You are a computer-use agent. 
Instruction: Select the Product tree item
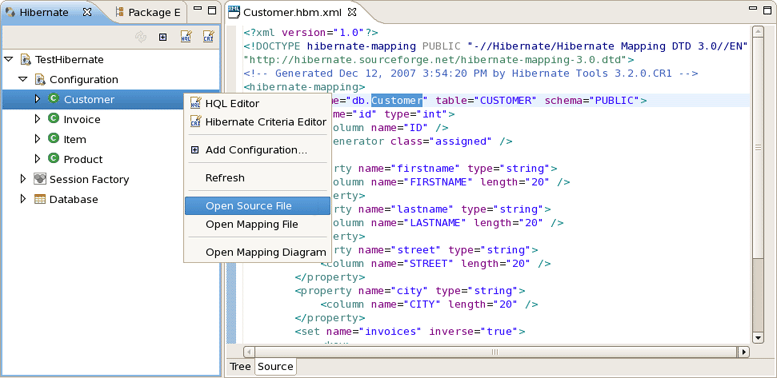point(83,160)
